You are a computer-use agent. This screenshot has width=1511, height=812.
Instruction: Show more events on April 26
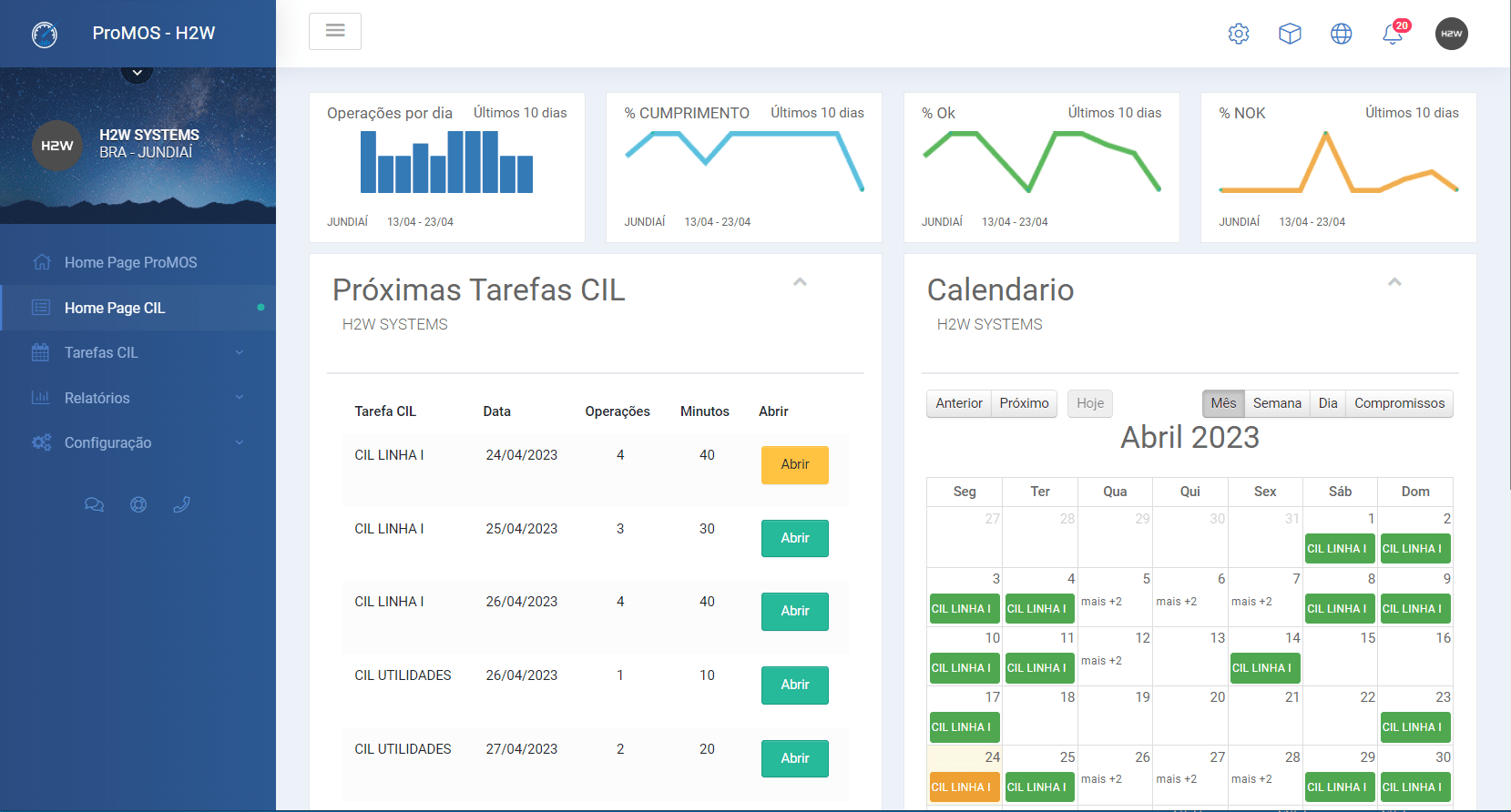[x=1101, y=779]
